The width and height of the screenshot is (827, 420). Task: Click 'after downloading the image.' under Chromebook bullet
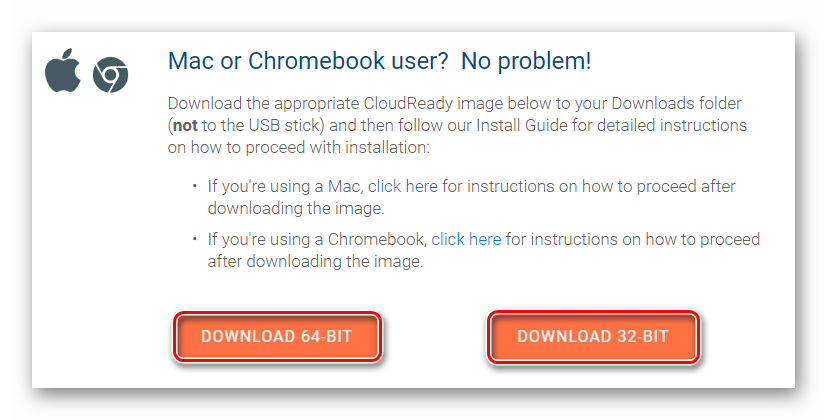(315, 262)
